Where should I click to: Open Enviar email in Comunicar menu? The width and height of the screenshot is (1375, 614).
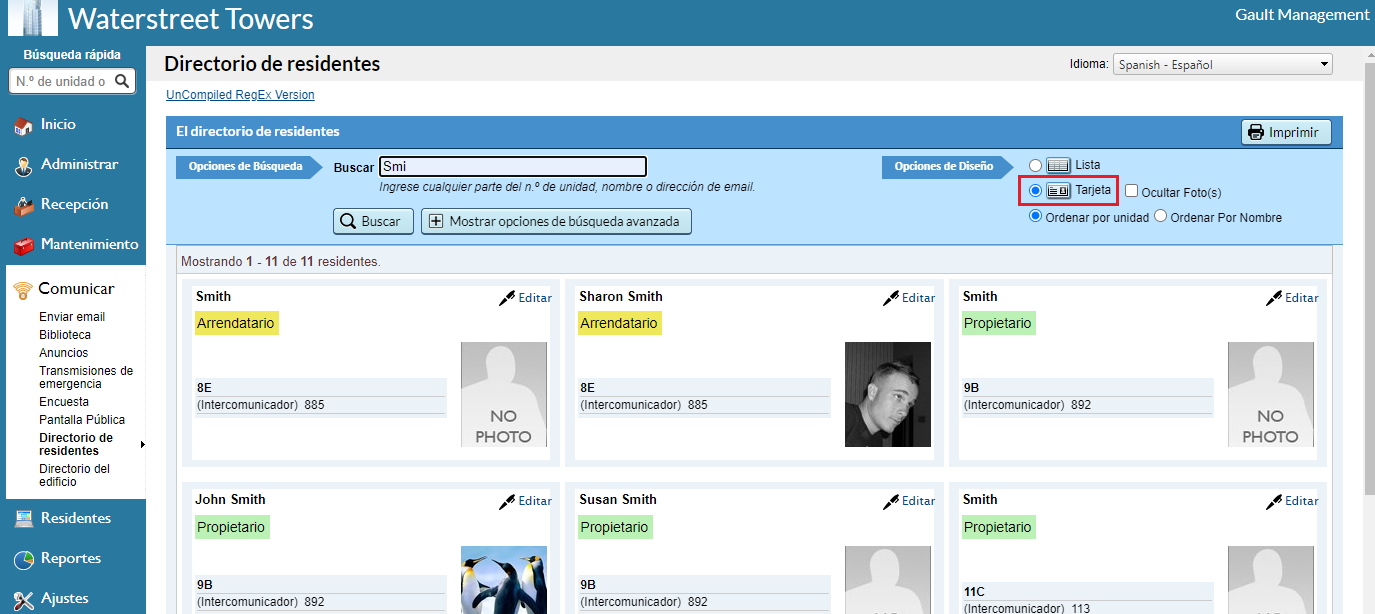pos(72,317)
